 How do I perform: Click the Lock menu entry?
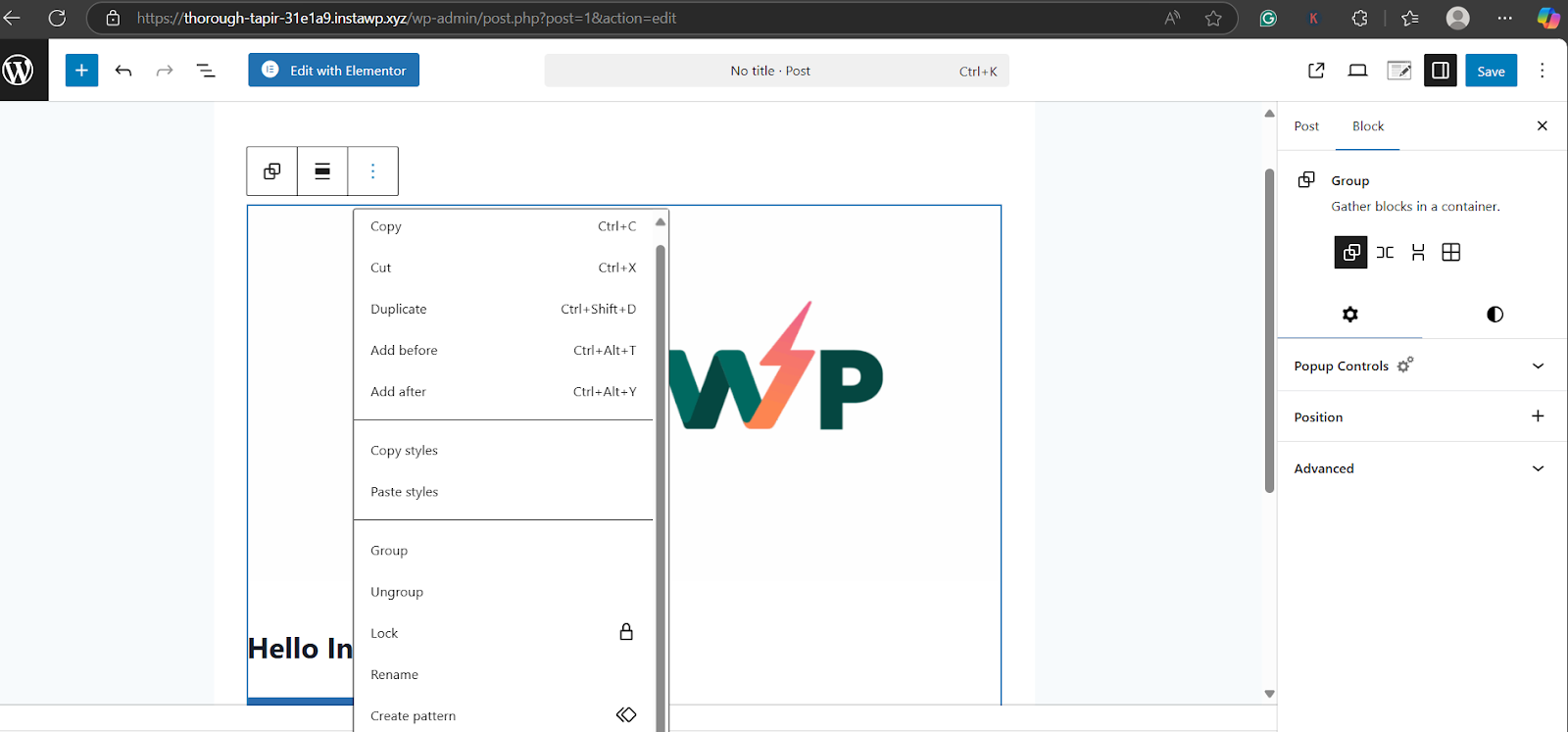point(504,633)
